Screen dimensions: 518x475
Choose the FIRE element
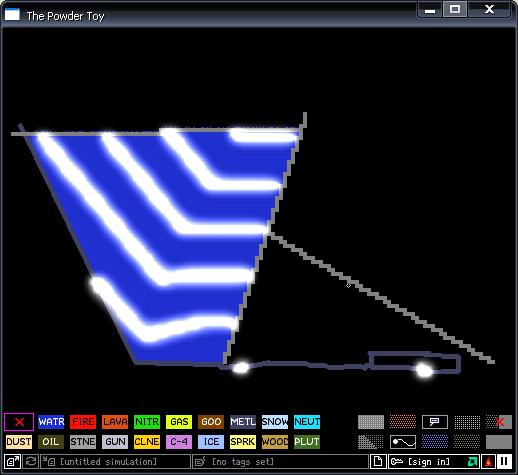tap(83, 422)
